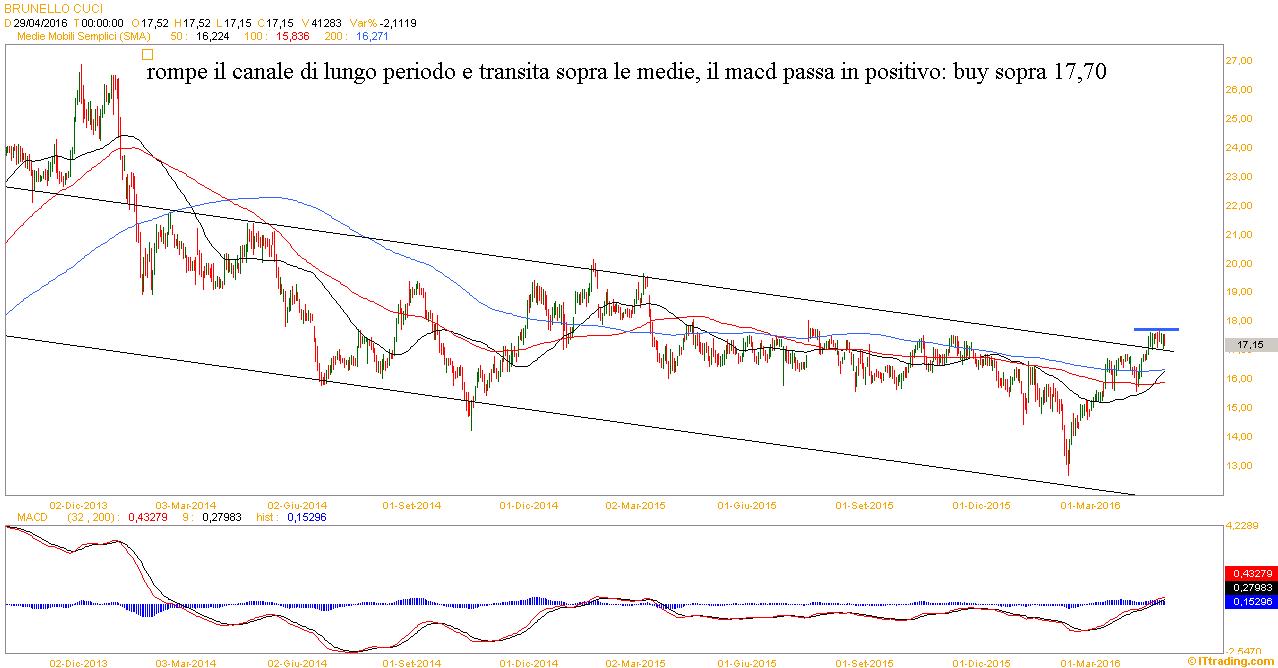Click the volume value 41283
The height and width of the screenshot is (668, 1278).
tap(327, 22)
